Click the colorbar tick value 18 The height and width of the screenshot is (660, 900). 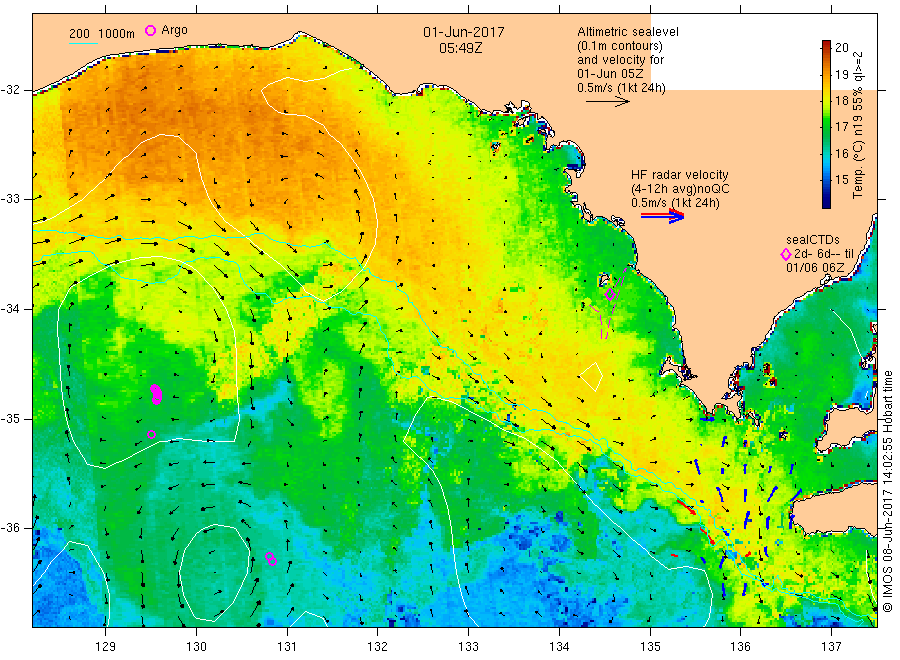point(841,100)
